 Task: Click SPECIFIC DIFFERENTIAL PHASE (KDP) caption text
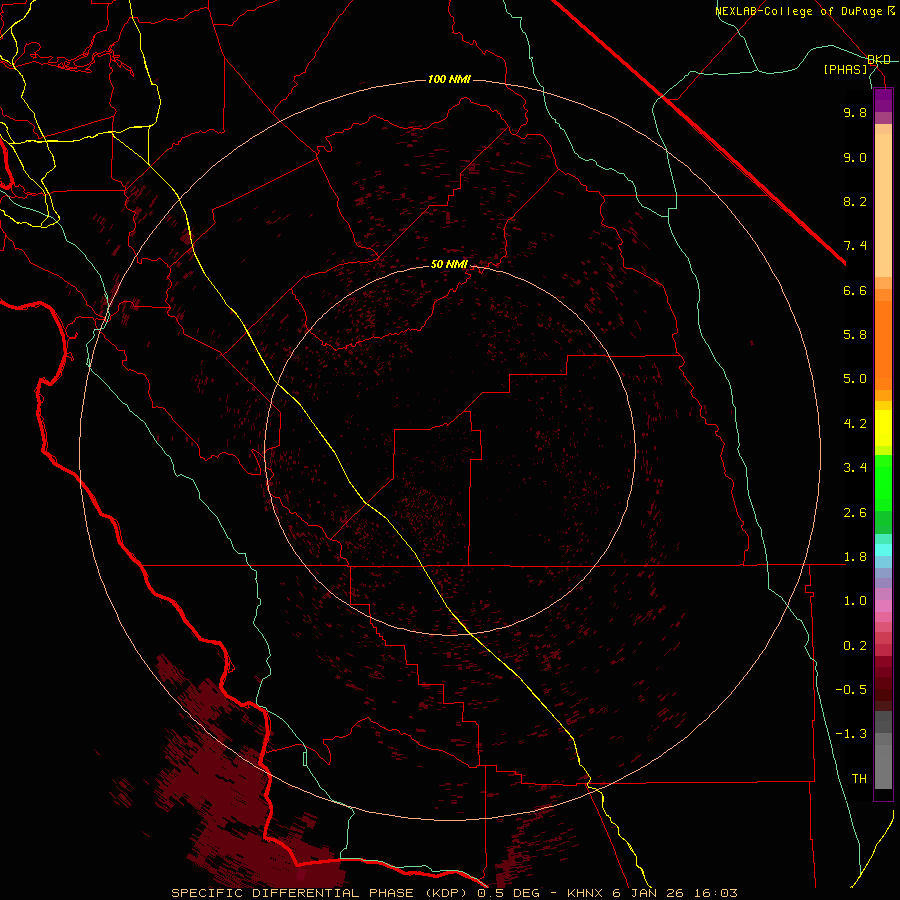320,893
